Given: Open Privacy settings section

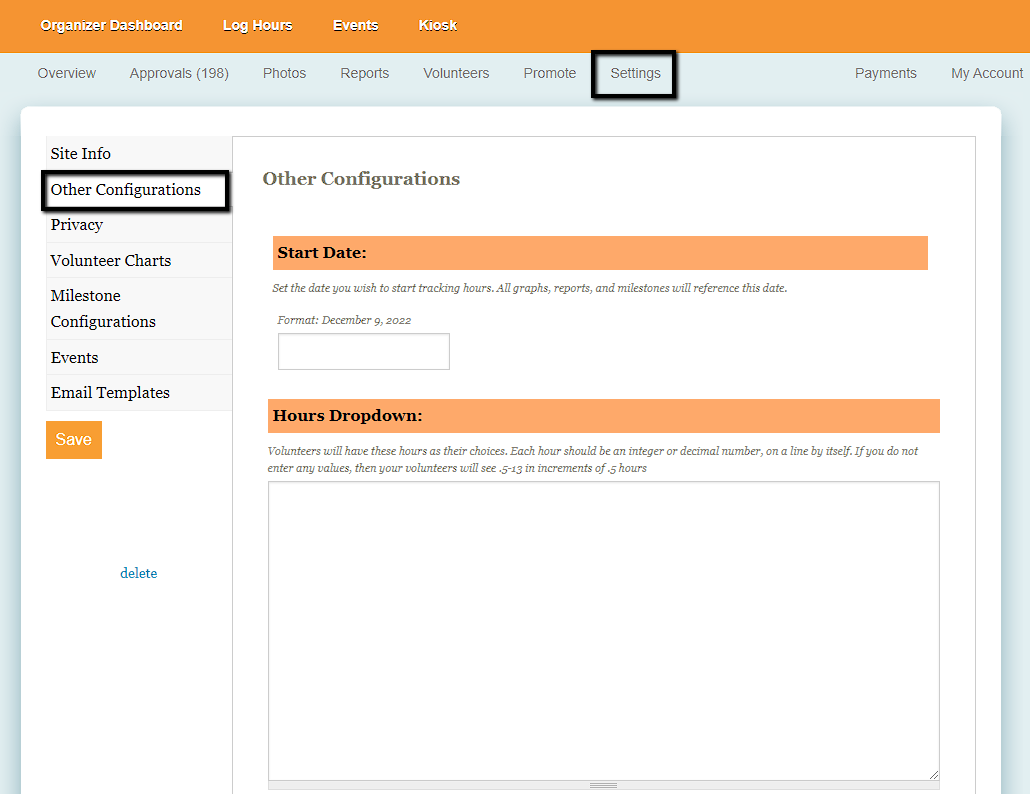Looking at the screenshot, I should 77,225.
